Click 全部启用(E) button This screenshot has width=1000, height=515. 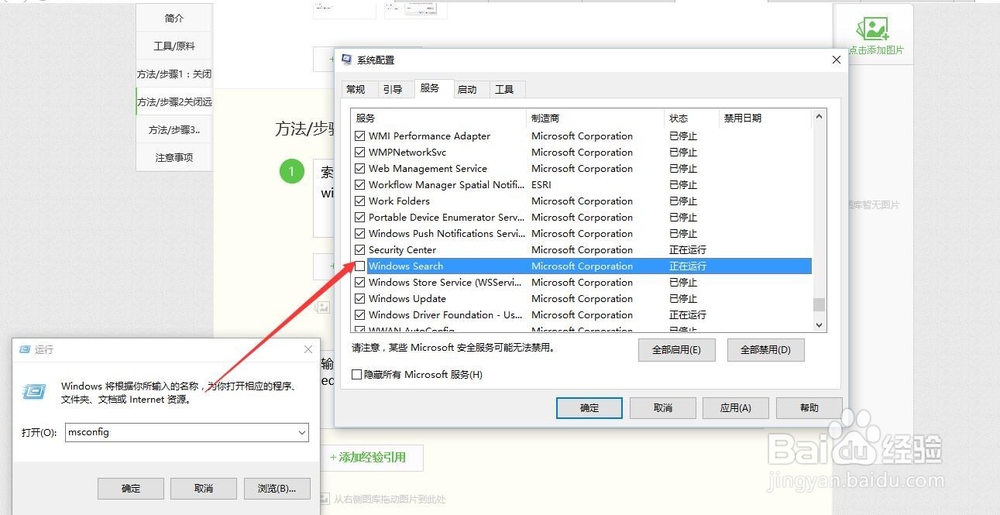point(677,350)
